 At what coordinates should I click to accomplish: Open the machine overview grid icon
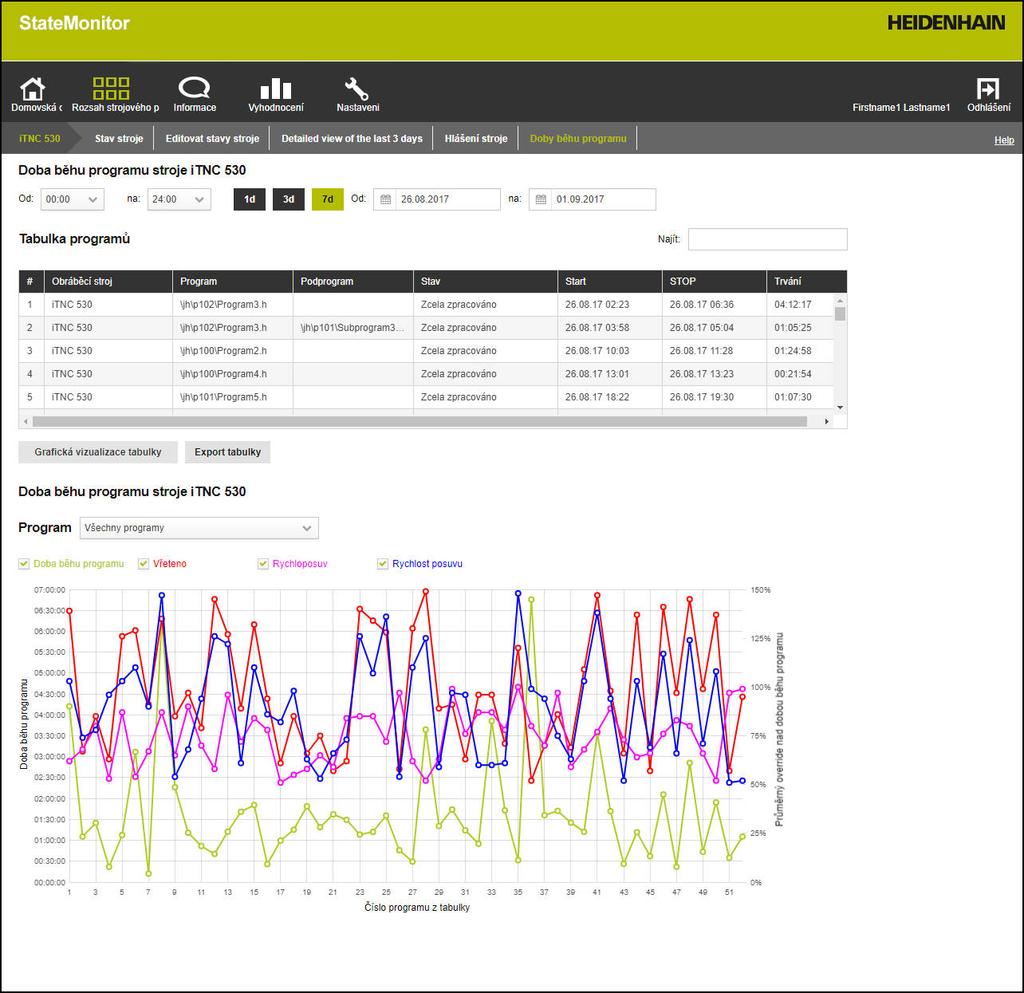pos(111,88)
